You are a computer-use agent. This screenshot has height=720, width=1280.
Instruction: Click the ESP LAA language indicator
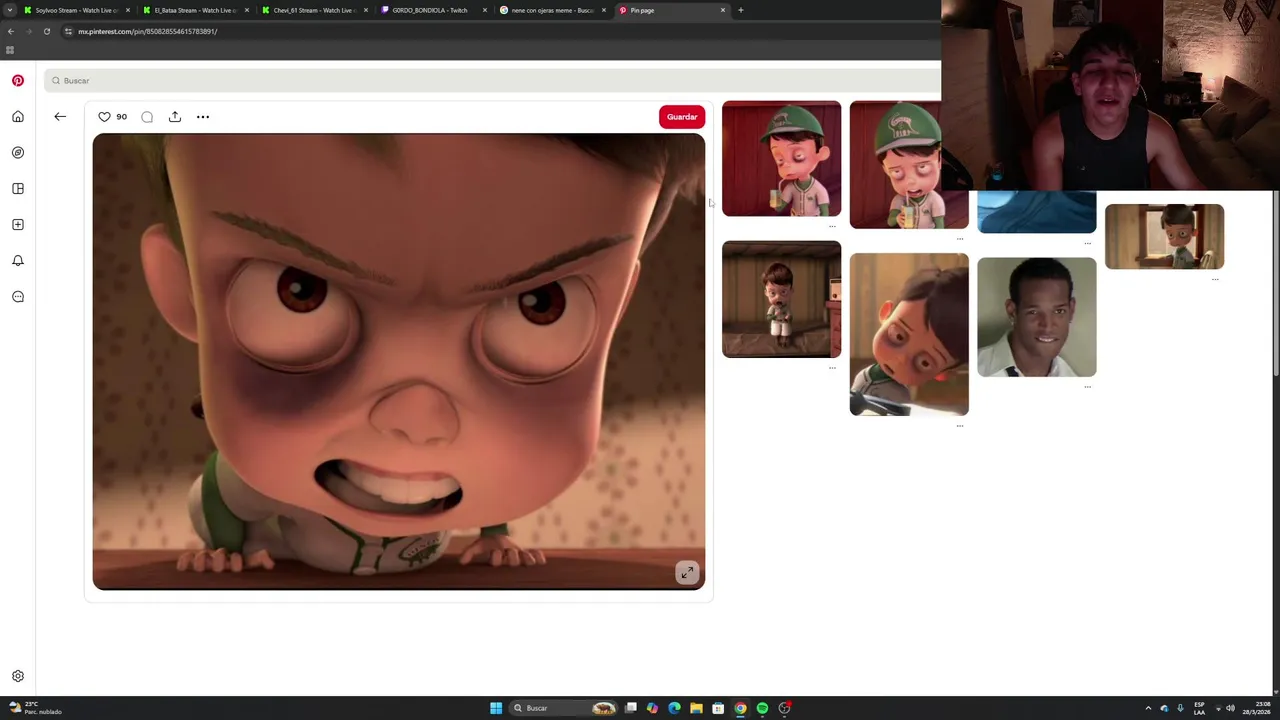[1199, 708]
